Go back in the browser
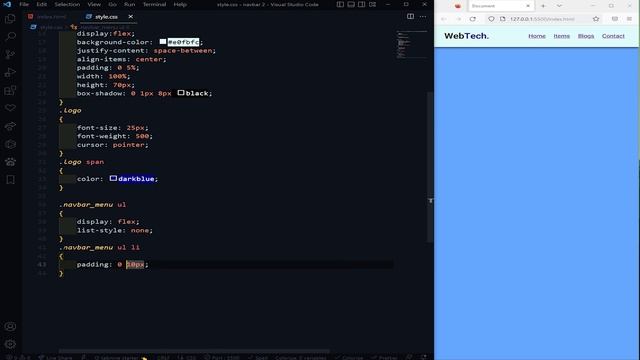This screenshot has height=360, width=640. point(444,19)
